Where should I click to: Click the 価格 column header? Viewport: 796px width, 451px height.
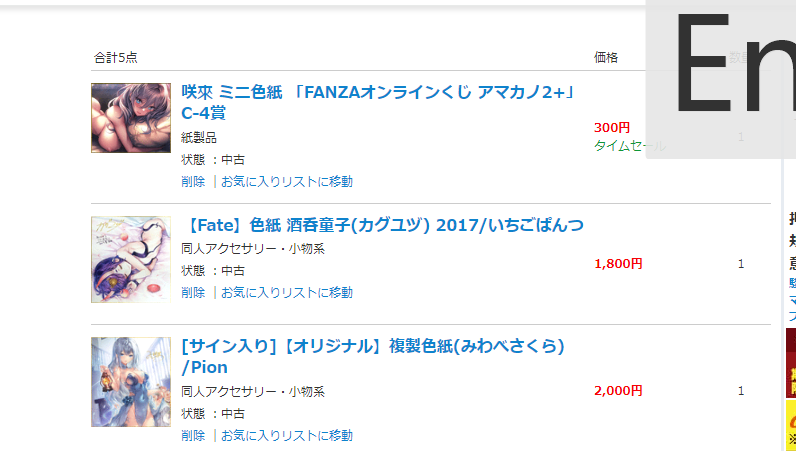click(606, 57)
